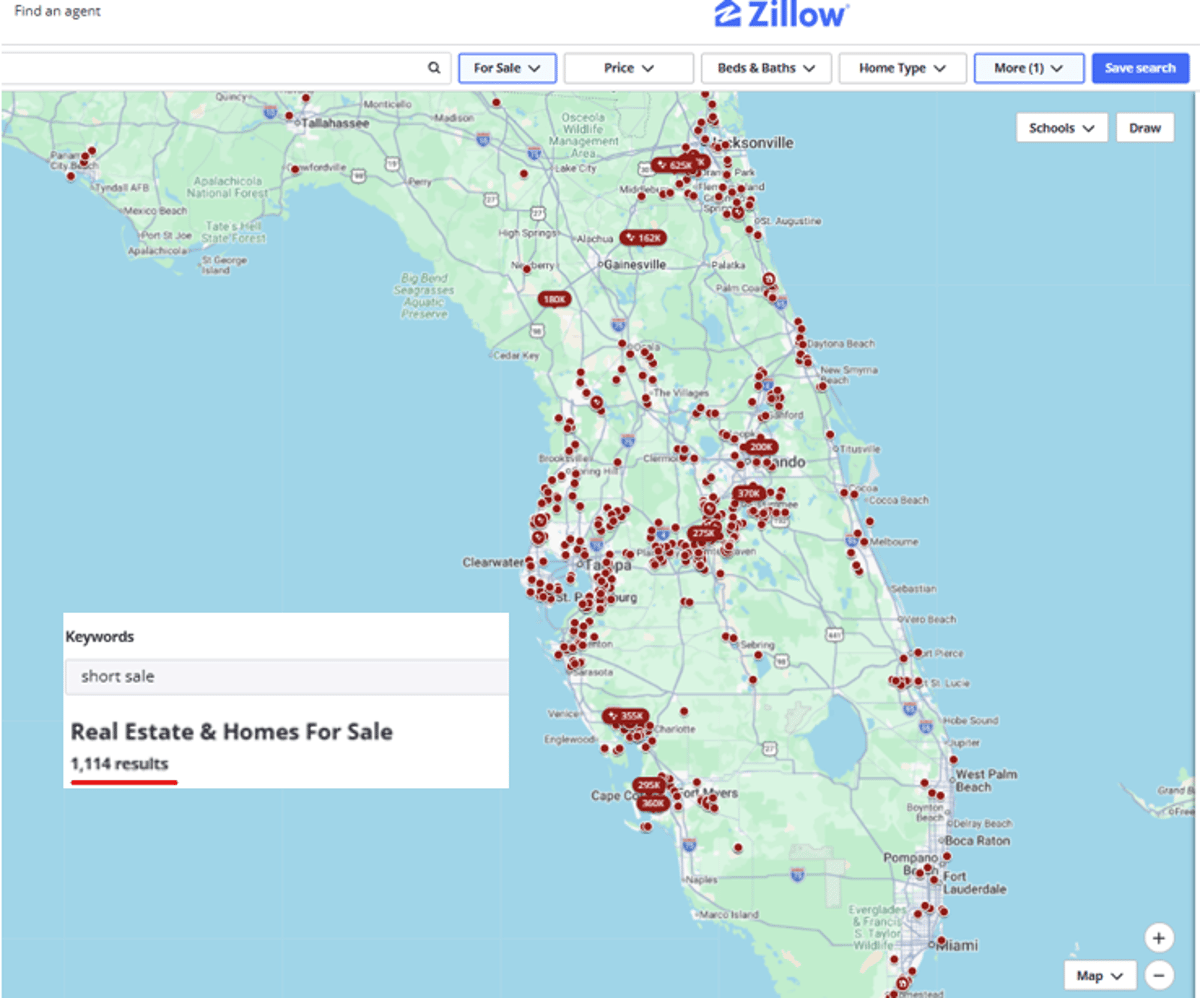
Task: Click the search magnifying glass icon
Action: point(434,67)
